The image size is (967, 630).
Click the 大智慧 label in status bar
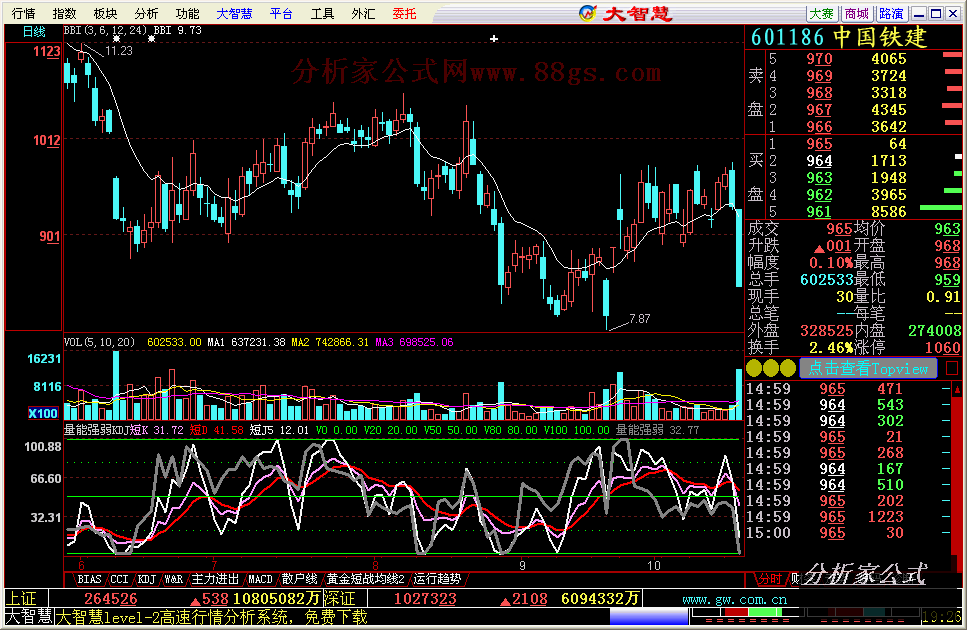(x=28, y=616)
